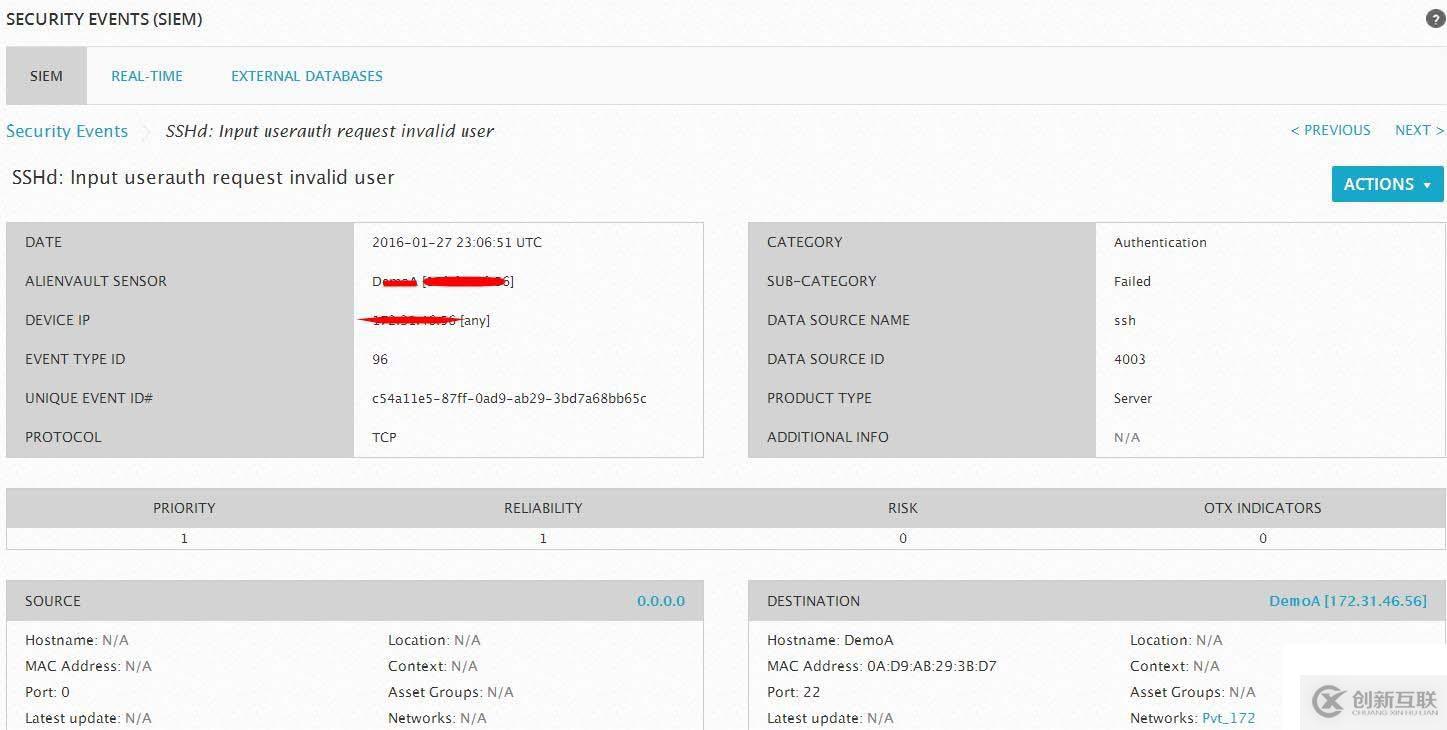This screenshot has height=730, width=1447.
Task: Open the EXTERNAL DATABASES tab
Action: (307, 76)
